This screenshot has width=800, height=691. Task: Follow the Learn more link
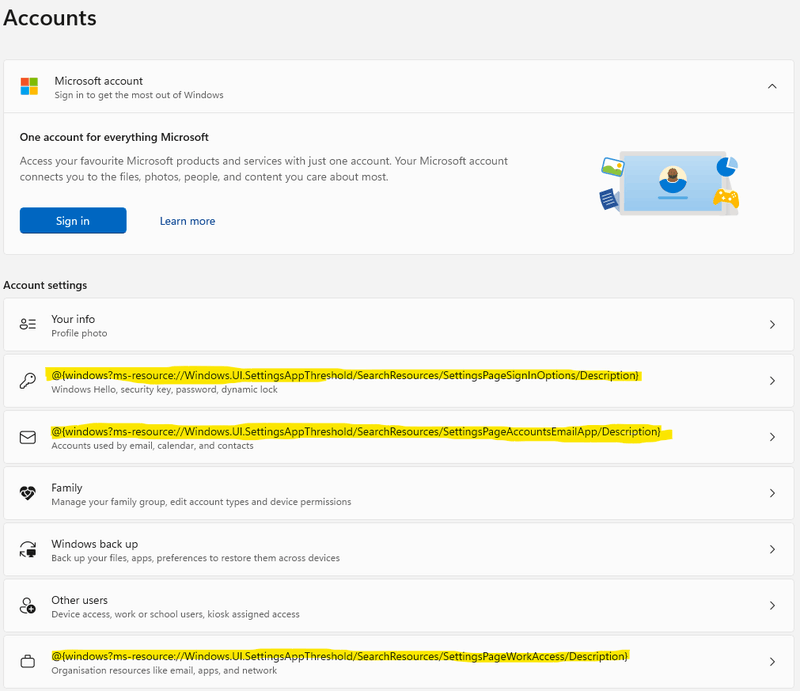[187, 221]
